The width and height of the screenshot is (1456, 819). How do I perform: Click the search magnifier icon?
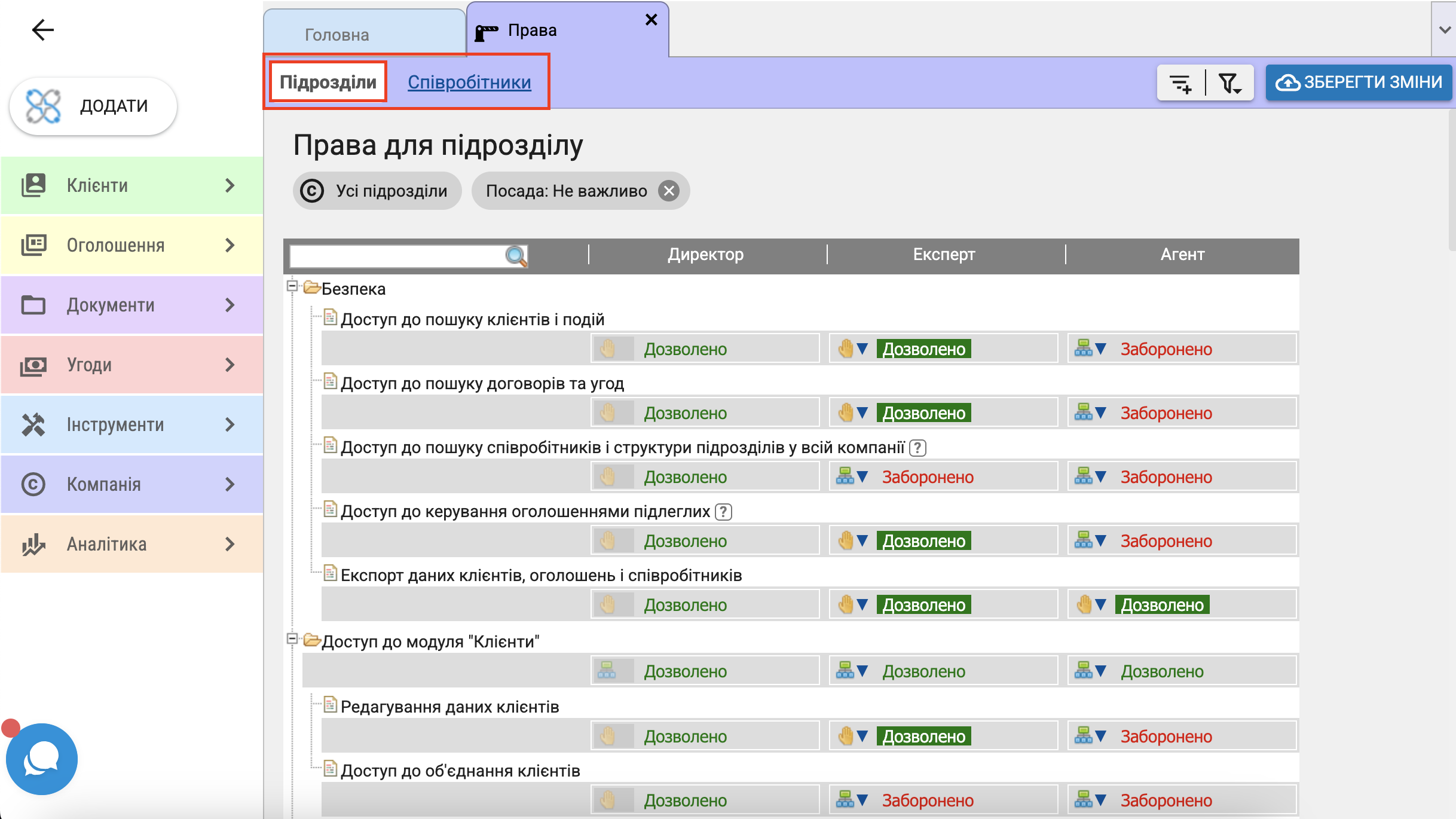pos(516,256)
